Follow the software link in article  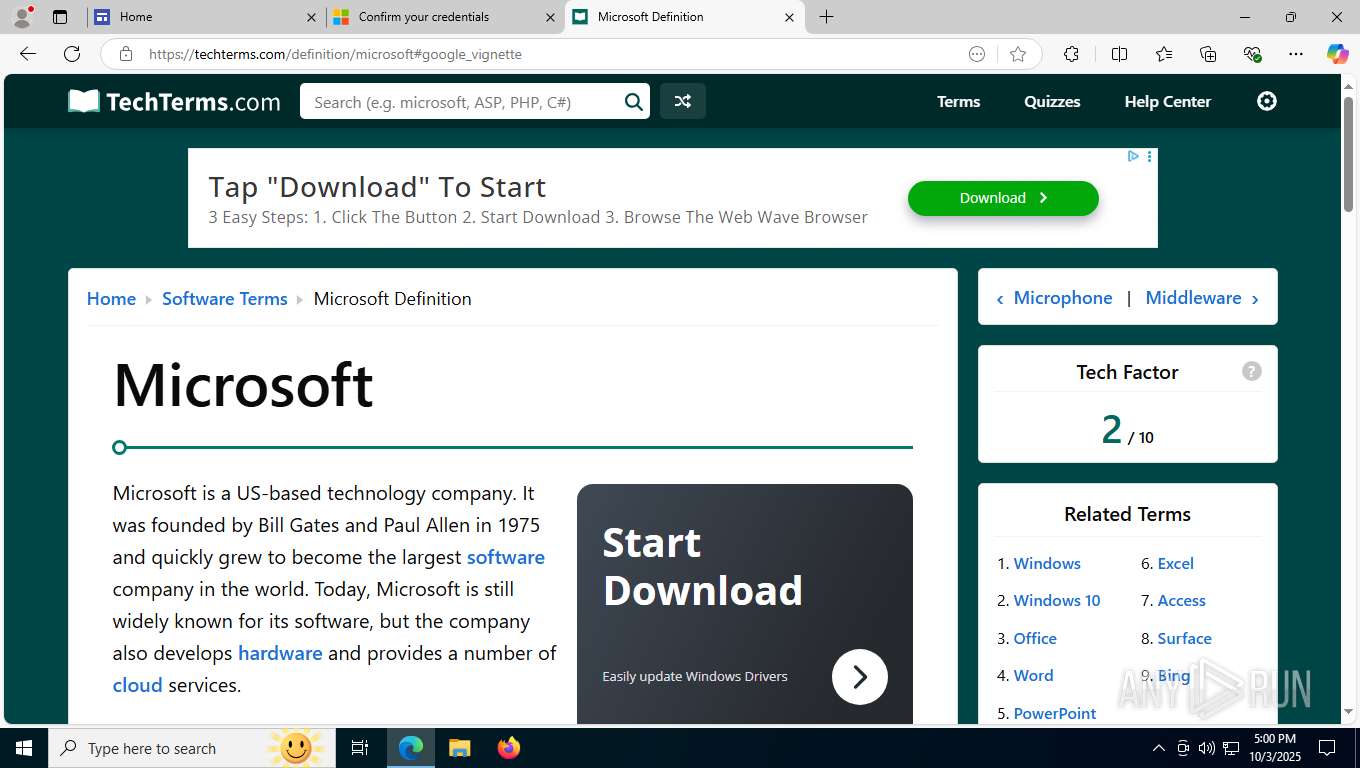pyautogui.click(x=505, y=557)
